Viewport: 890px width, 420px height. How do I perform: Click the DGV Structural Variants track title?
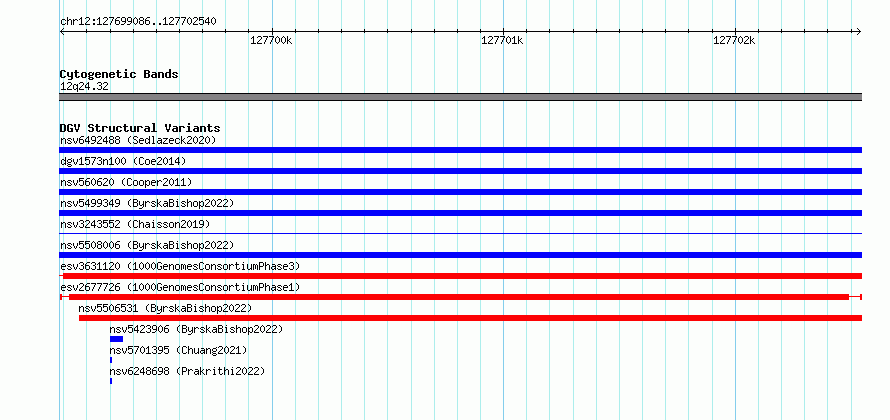140,128
